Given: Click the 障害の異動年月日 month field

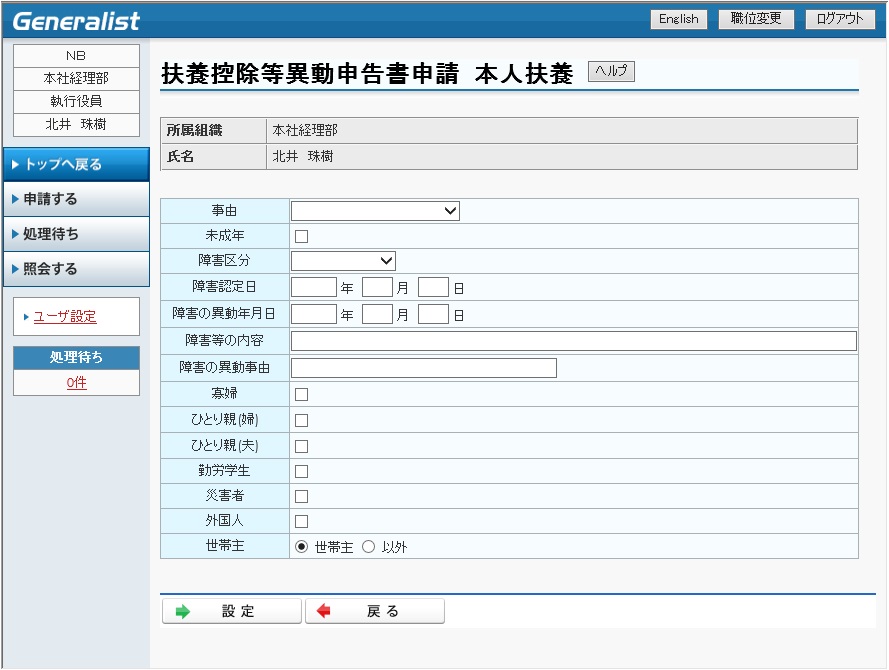Looking at the screenshot, I should pyautogui.click(x=377, y=314).
